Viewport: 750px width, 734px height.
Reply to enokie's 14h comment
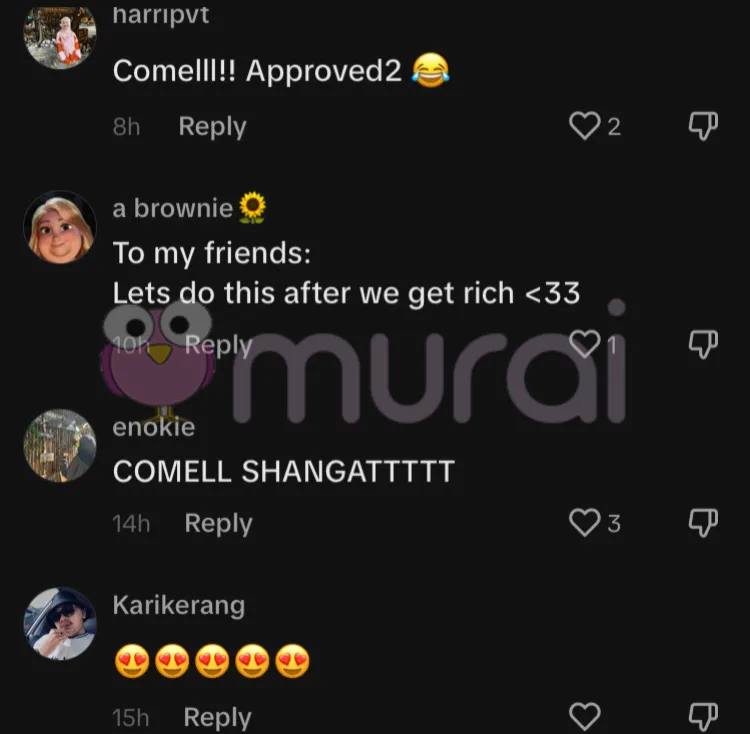[x=219, y=524]
